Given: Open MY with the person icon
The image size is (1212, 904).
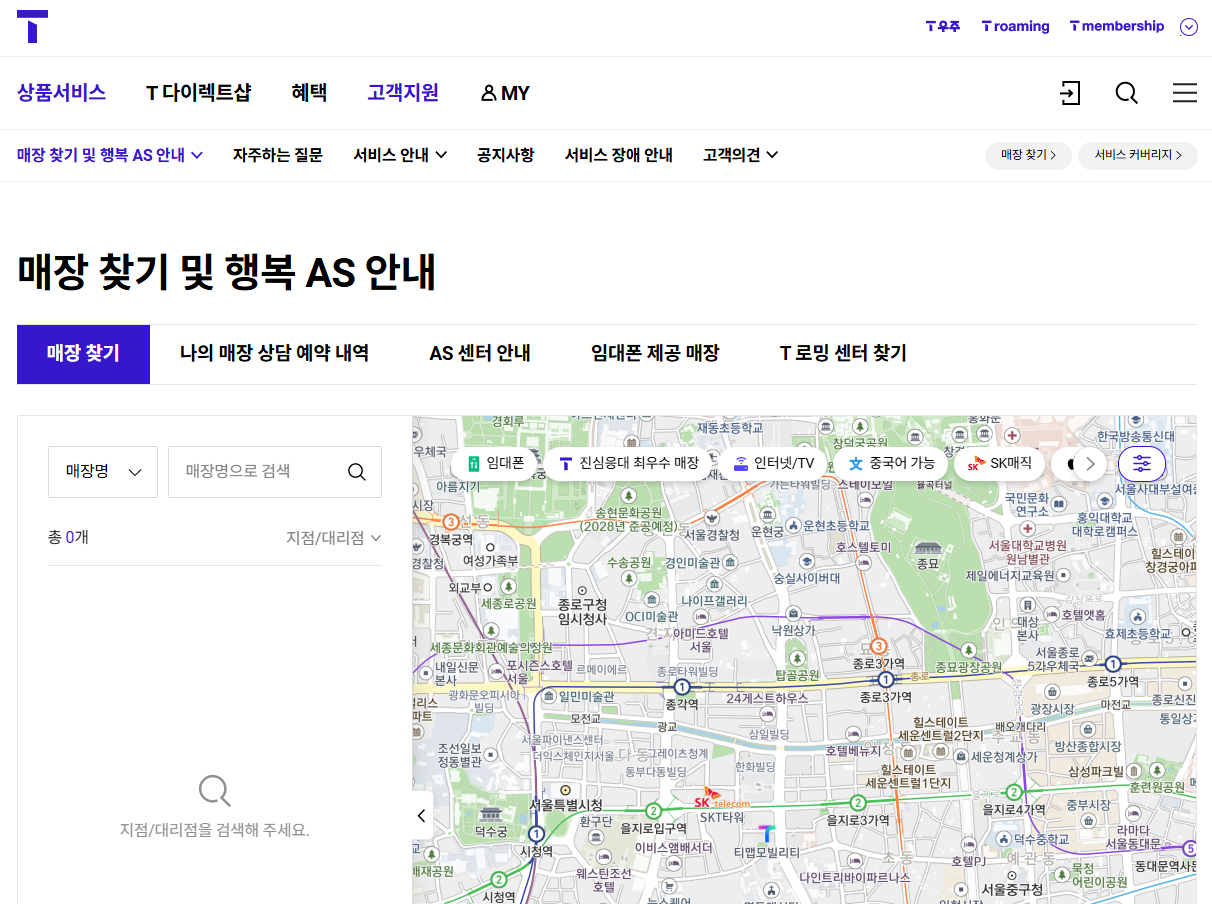Looking at the screenshot, I should click(504, 93).
